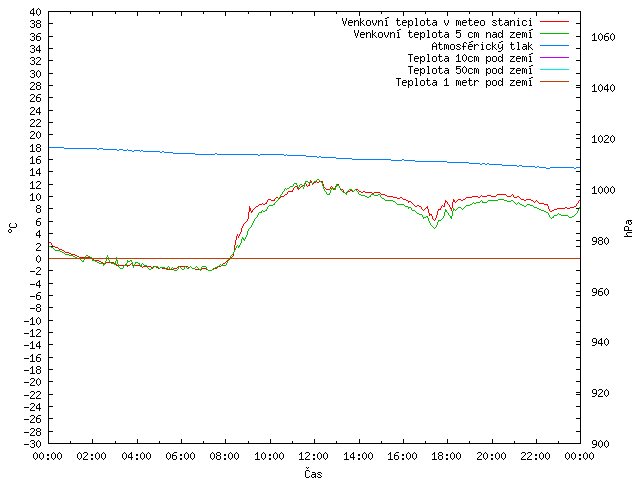Click the x-axis tick label '02:00'
Screen dimensions: 640x480
[92, 456]
